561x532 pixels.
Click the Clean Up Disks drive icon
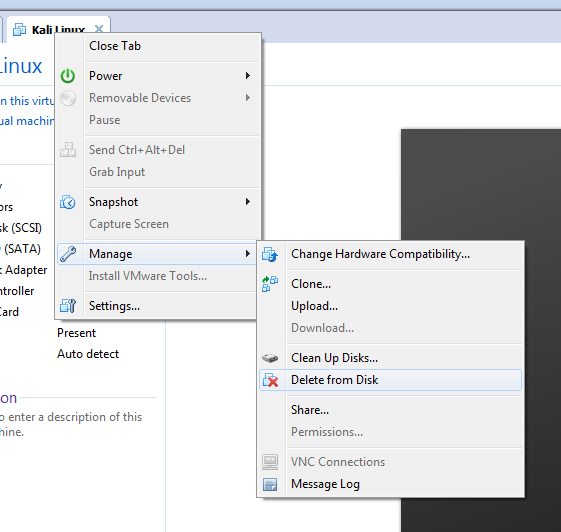pos(270,358)
